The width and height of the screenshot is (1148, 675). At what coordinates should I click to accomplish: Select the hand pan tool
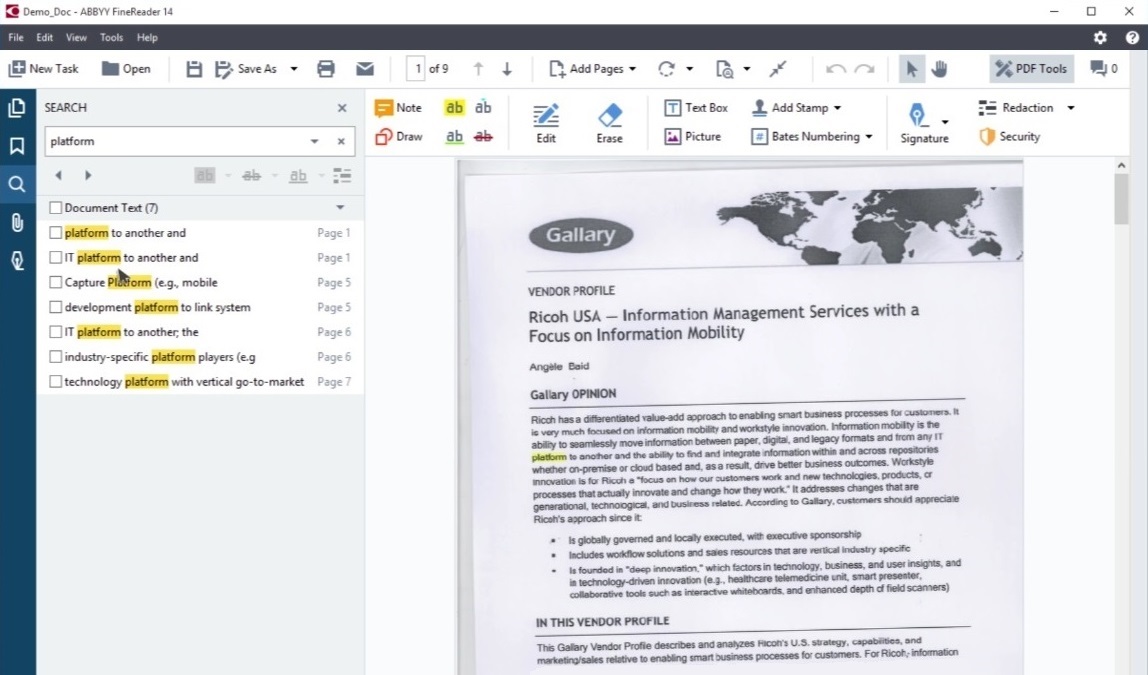tap(939, 69)
